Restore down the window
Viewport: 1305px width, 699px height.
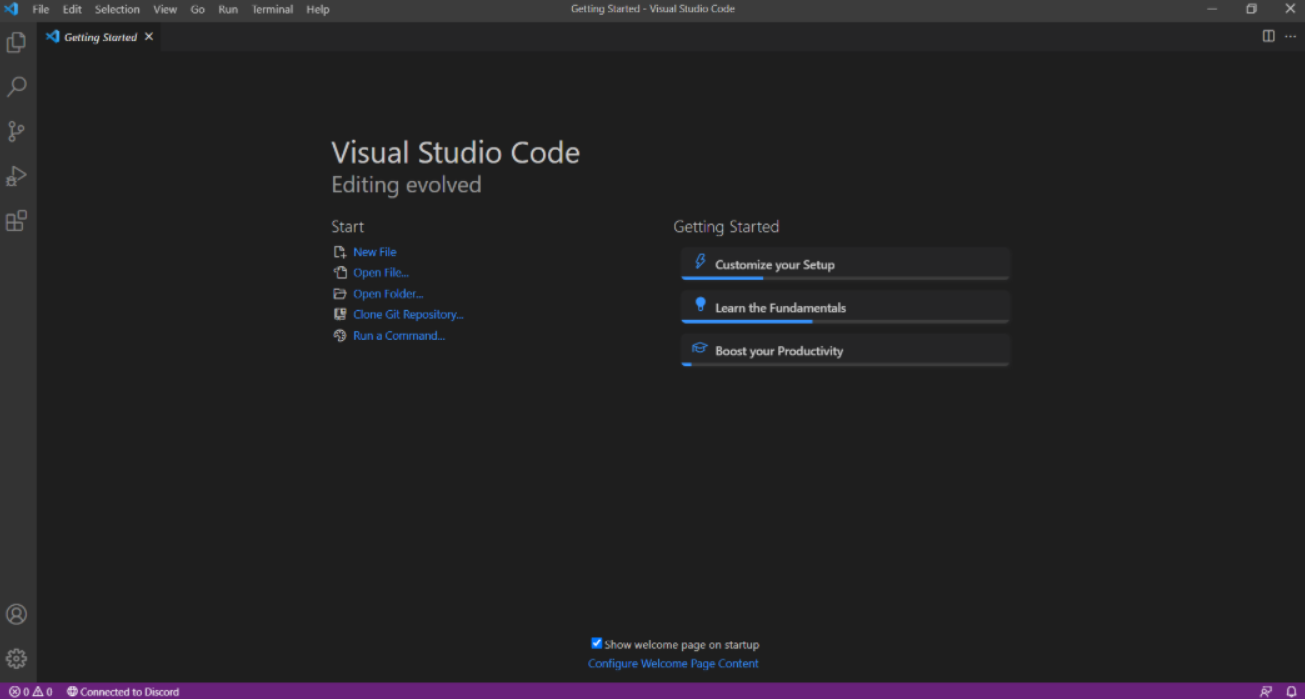coord(1251,9)
